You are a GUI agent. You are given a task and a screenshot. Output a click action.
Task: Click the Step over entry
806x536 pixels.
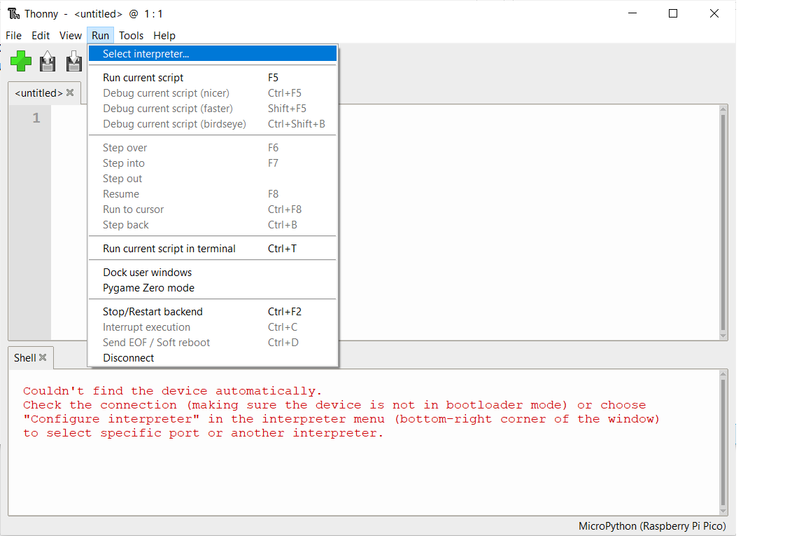point(213,147)
